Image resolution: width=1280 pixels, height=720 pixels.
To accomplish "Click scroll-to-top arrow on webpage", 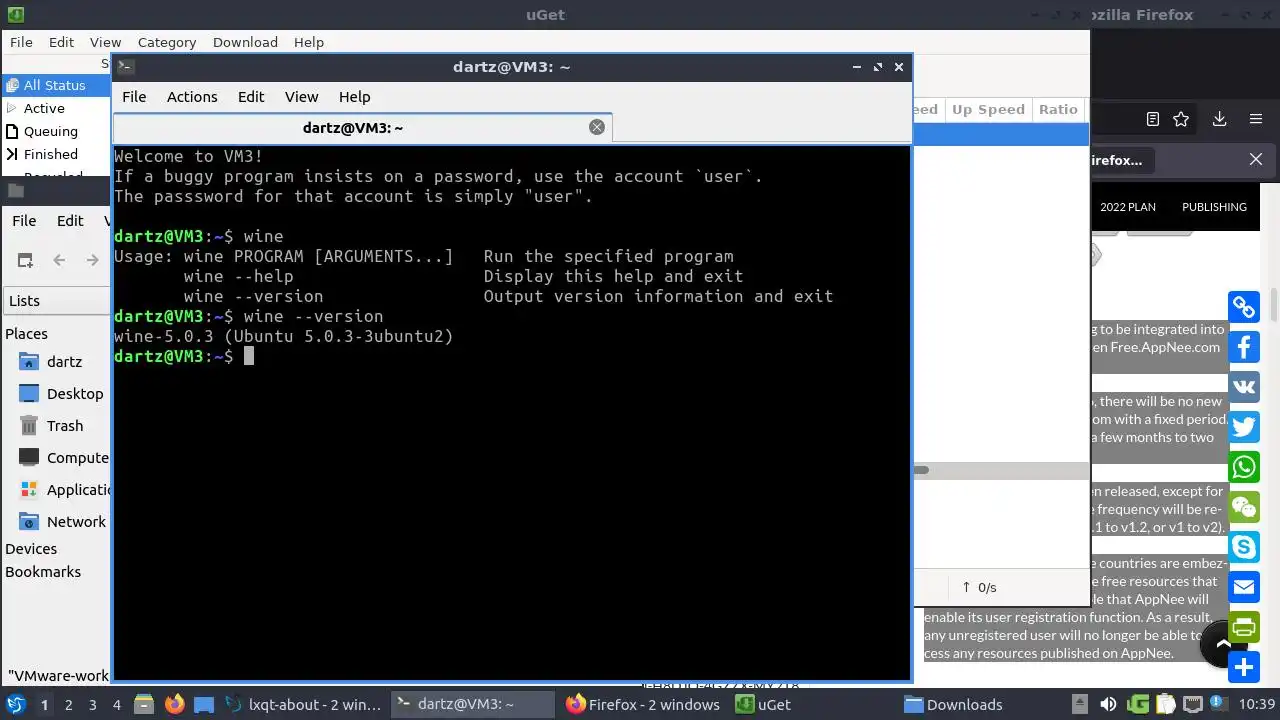I will pos(1220,644).
